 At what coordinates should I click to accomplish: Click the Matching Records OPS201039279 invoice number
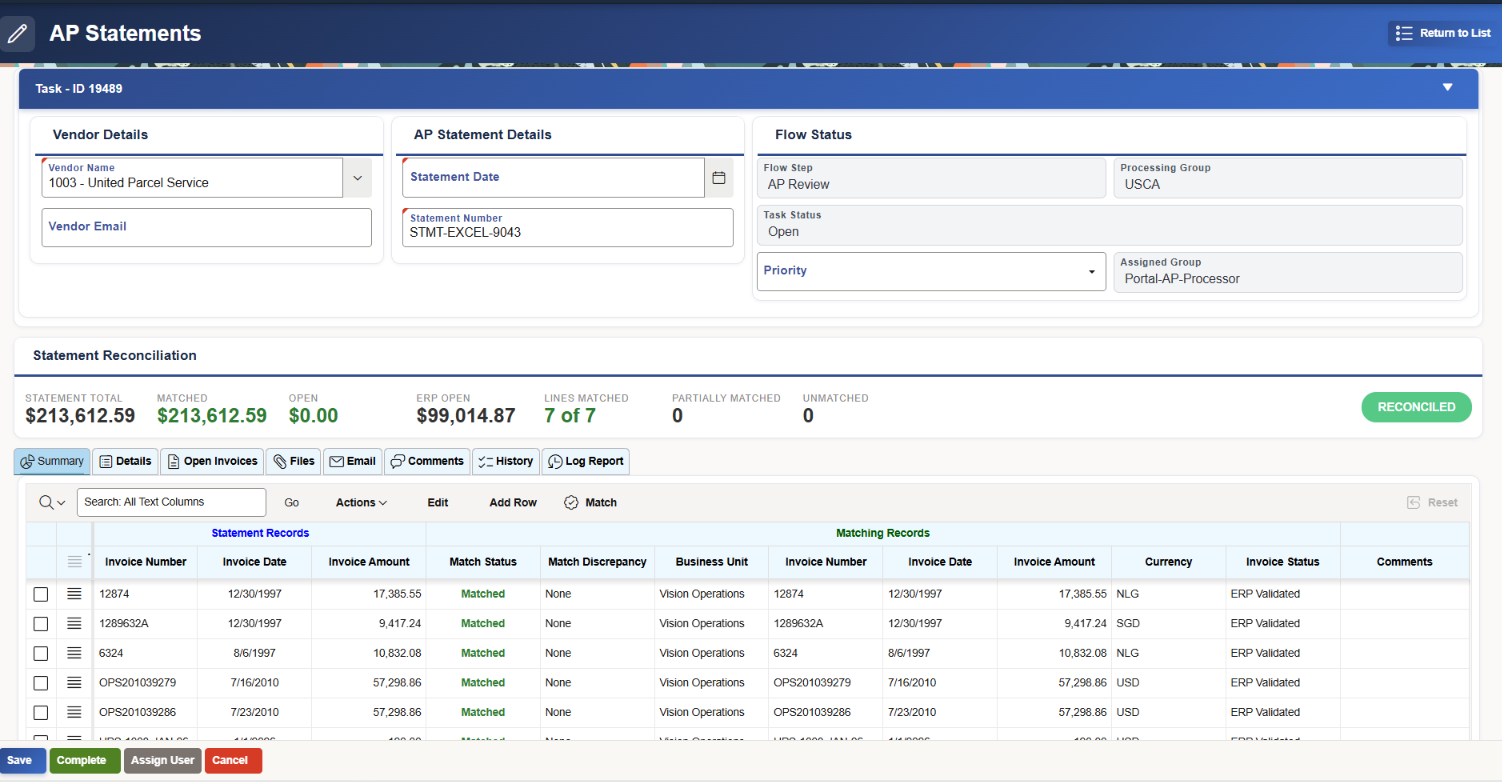tap(810, 683)
